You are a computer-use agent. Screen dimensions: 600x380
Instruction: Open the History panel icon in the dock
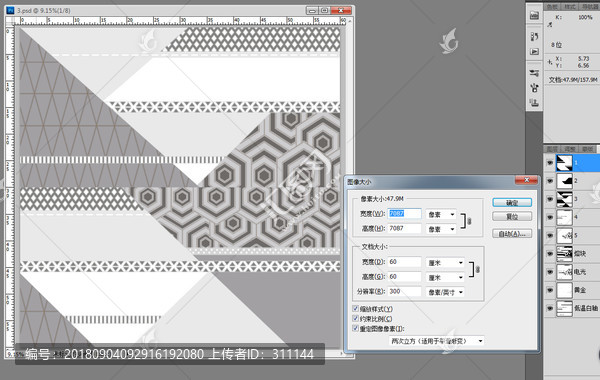pos(535,36)
